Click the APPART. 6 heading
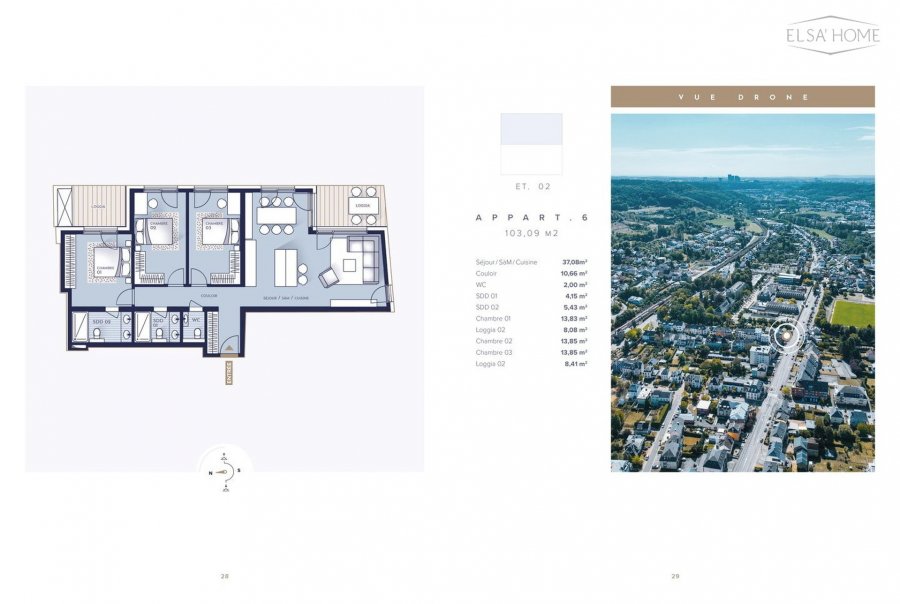The image size is (900, 604). pos(531,217)
